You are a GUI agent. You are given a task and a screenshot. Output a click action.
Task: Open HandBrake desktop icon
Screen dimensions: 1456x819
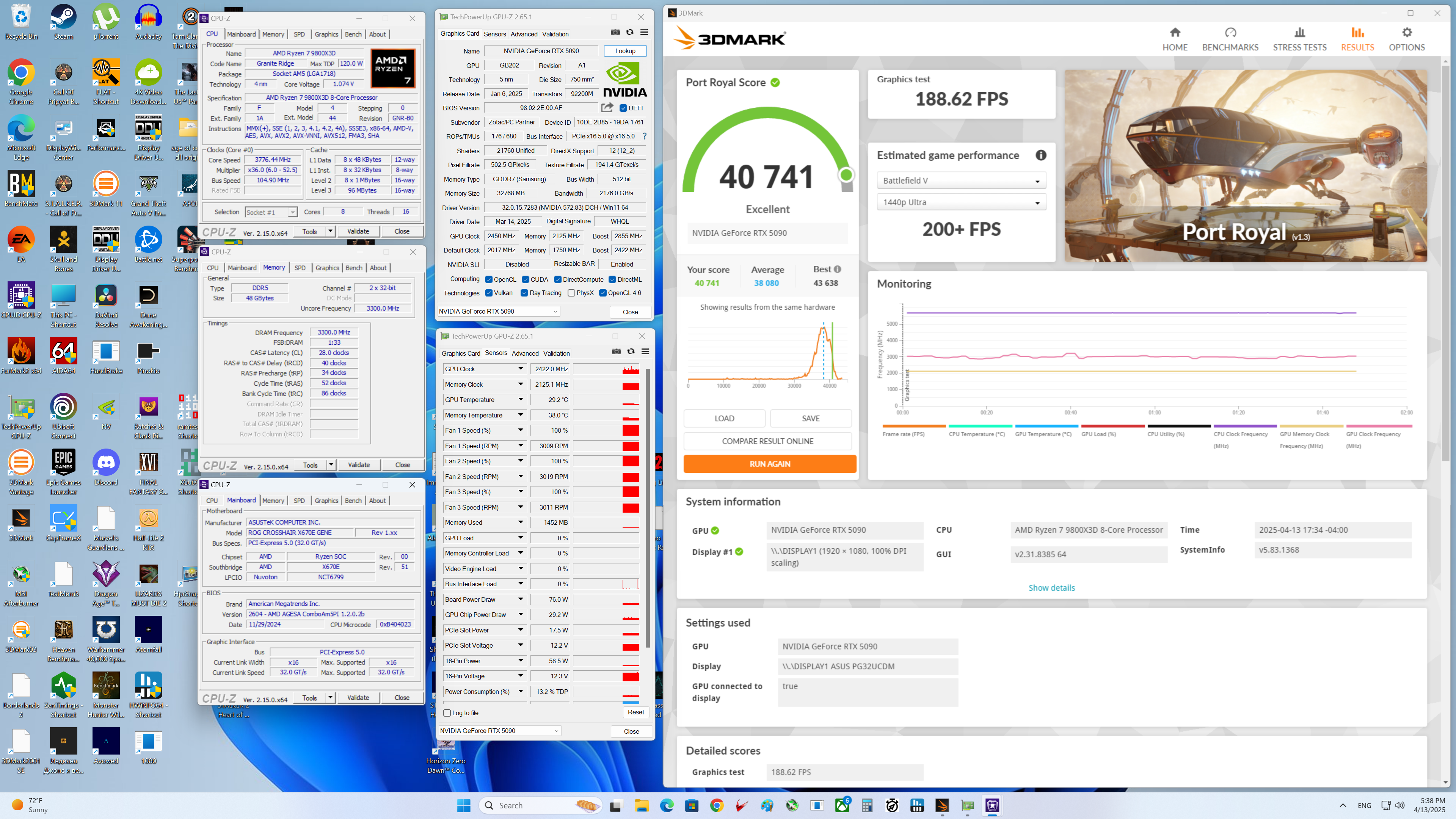point(106,356)
